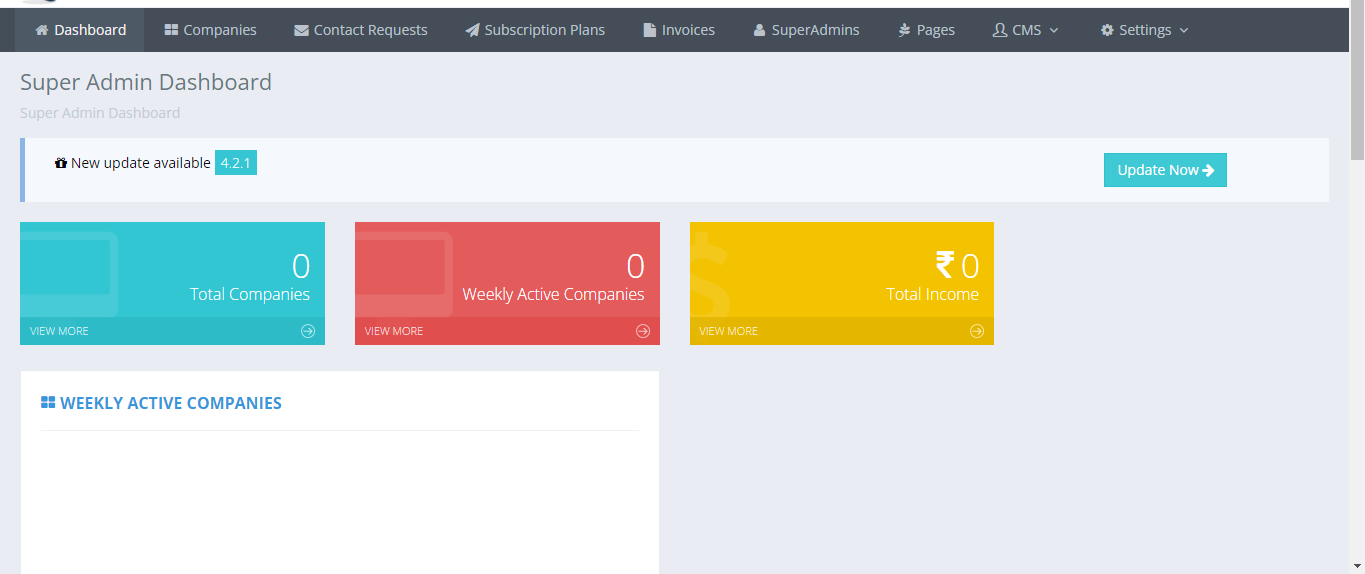
Task: Click the Settings gear icon
Action: [1107, 30]
